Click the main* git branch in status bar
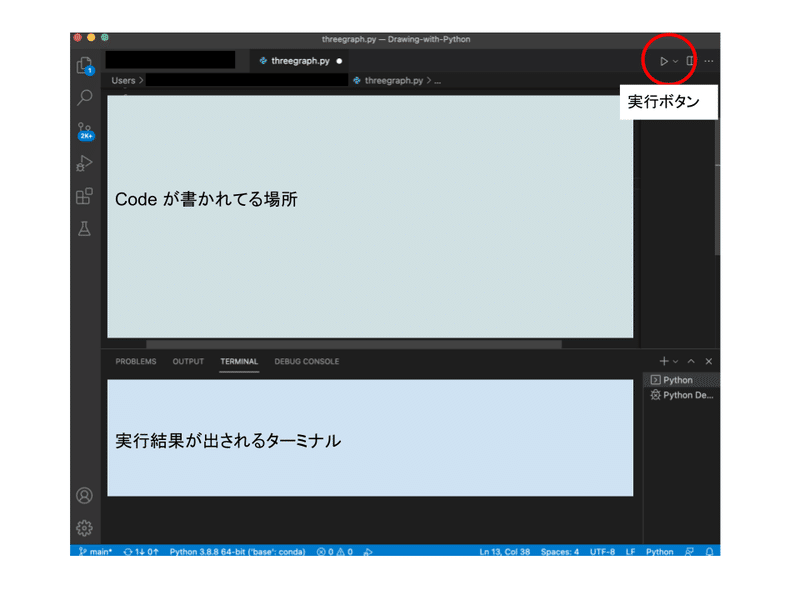Image resolution: width=800 pixels, height=600 pixels. pyautogui.click(x=95, y=552)
